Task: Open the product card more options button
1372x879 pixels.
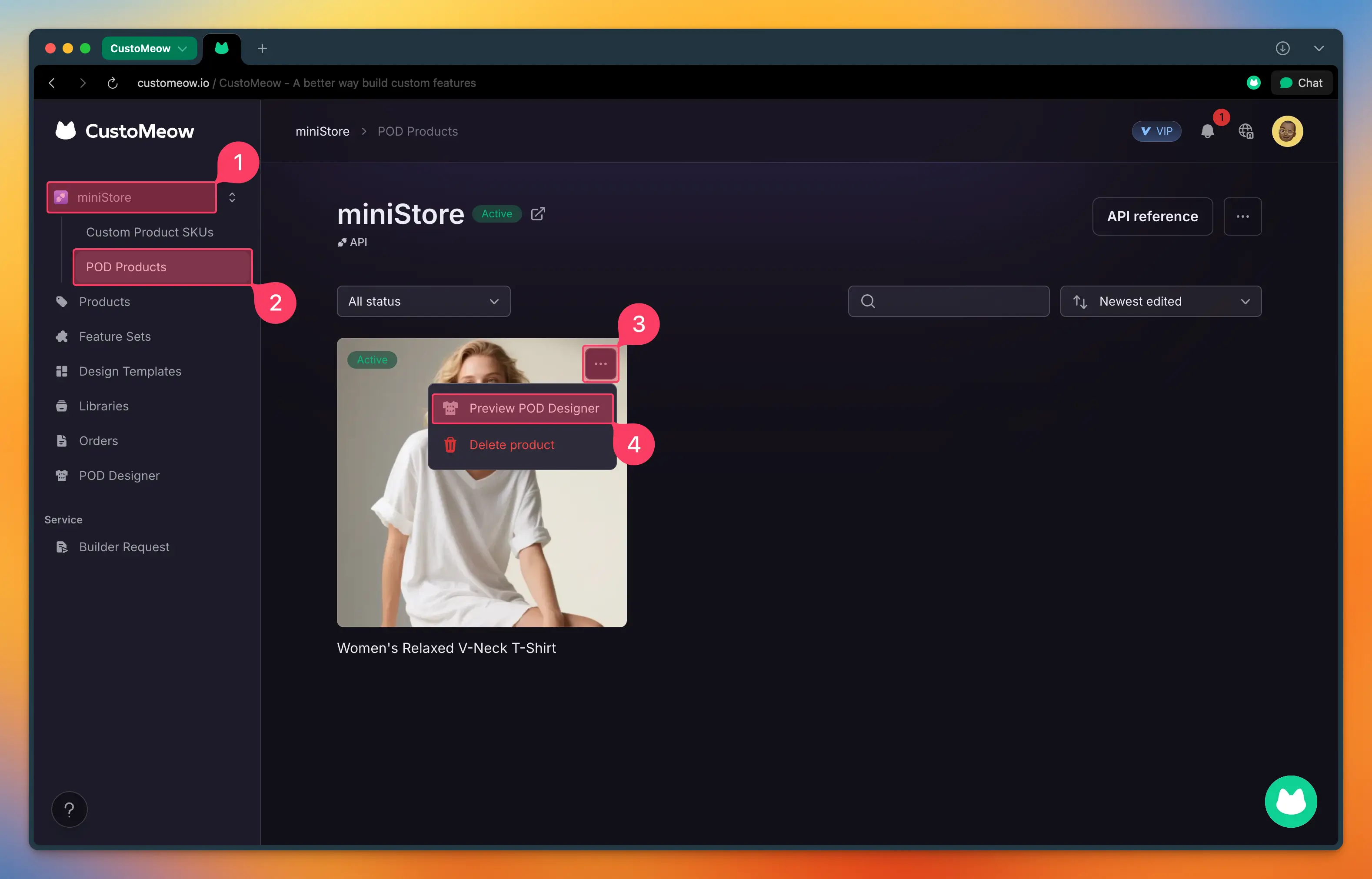Action: [600, 363]
